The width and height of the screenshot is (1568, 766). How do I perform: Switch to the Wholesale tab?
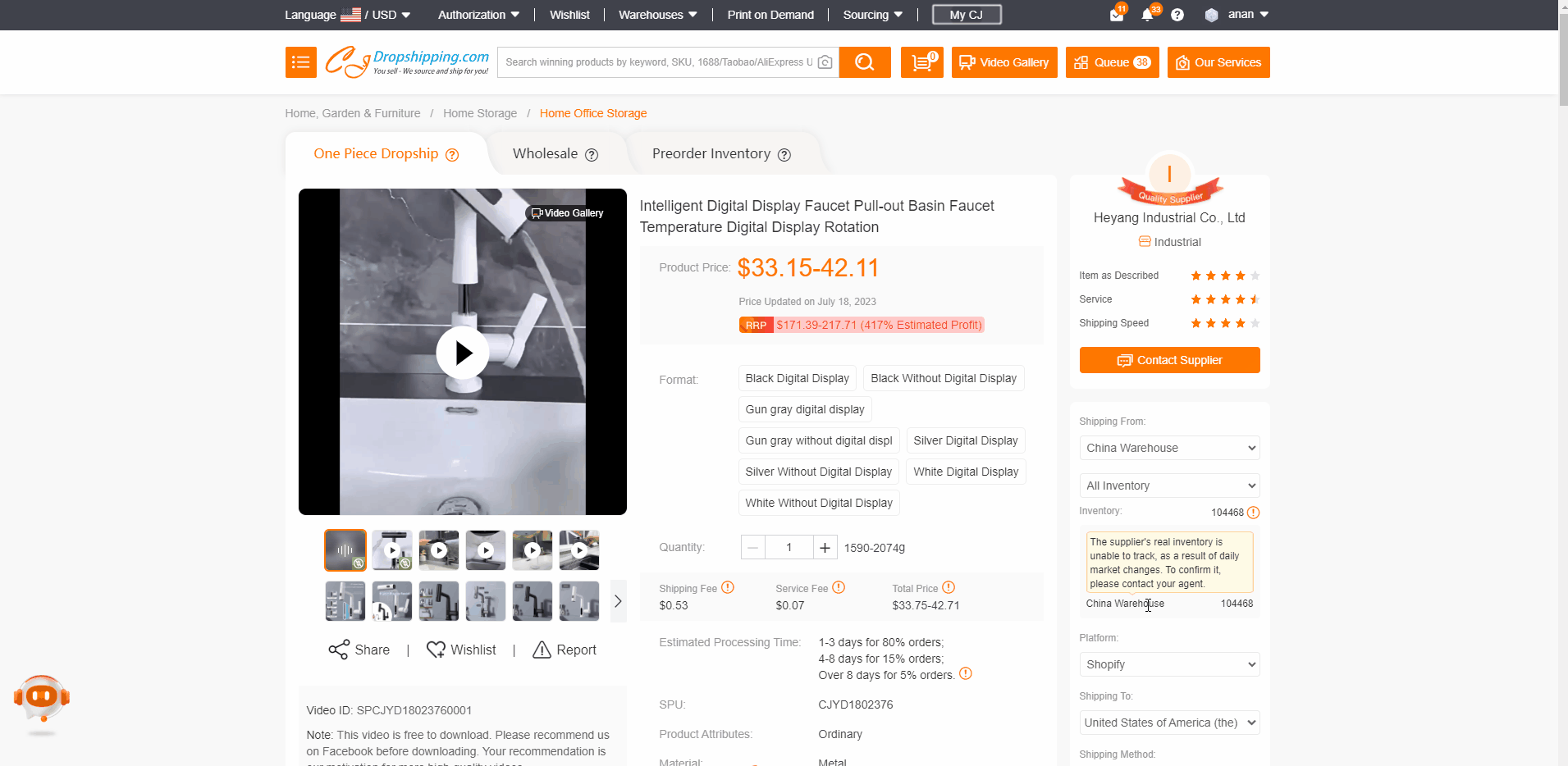tap(555, 154)
